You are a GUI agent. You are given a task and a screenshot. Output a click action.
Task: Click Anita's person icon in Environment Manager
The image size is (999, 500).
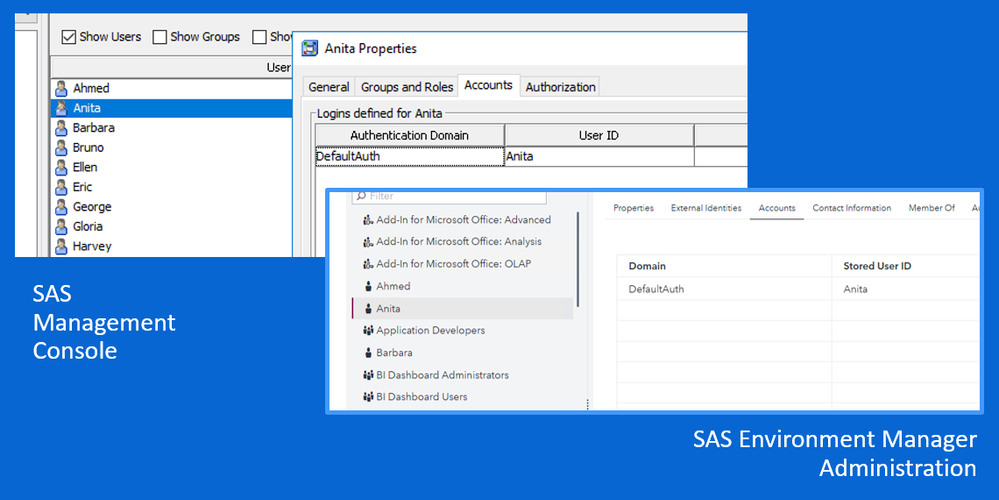point(368,309)
